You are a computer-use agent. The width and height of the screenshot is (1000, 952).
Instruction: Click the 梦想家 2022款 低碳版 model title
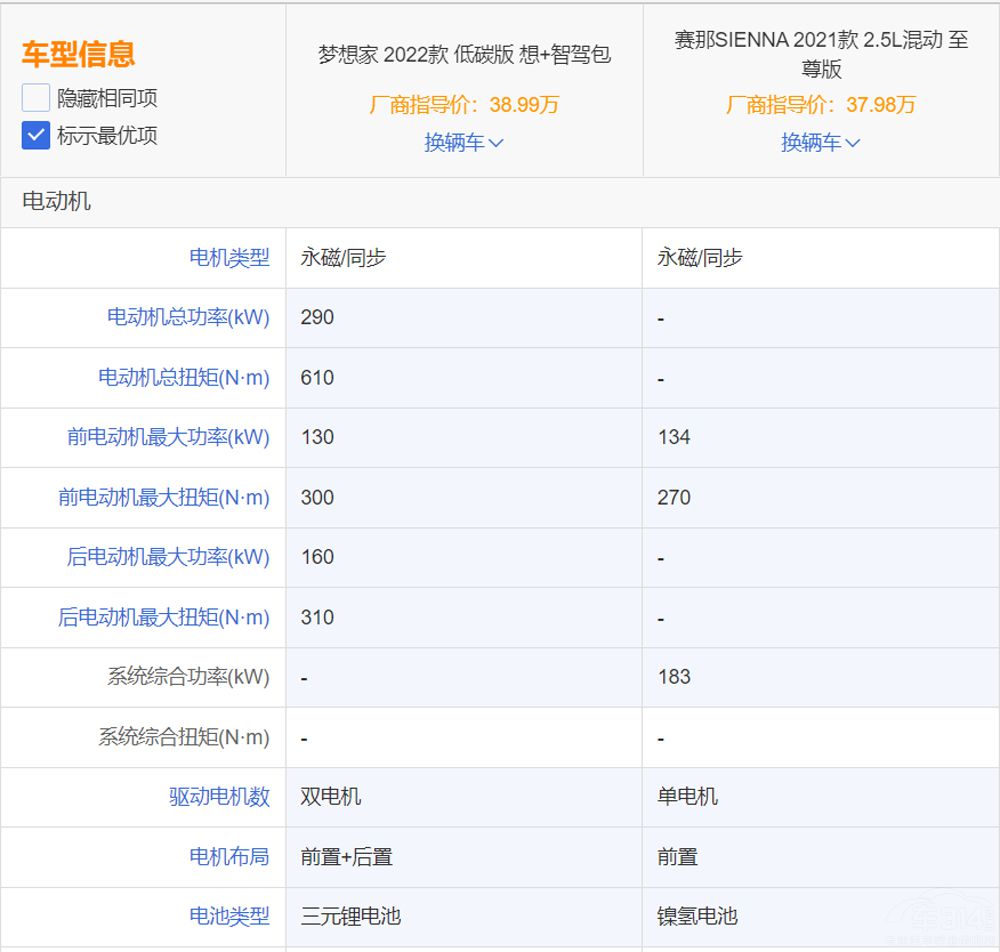[464, 55]
